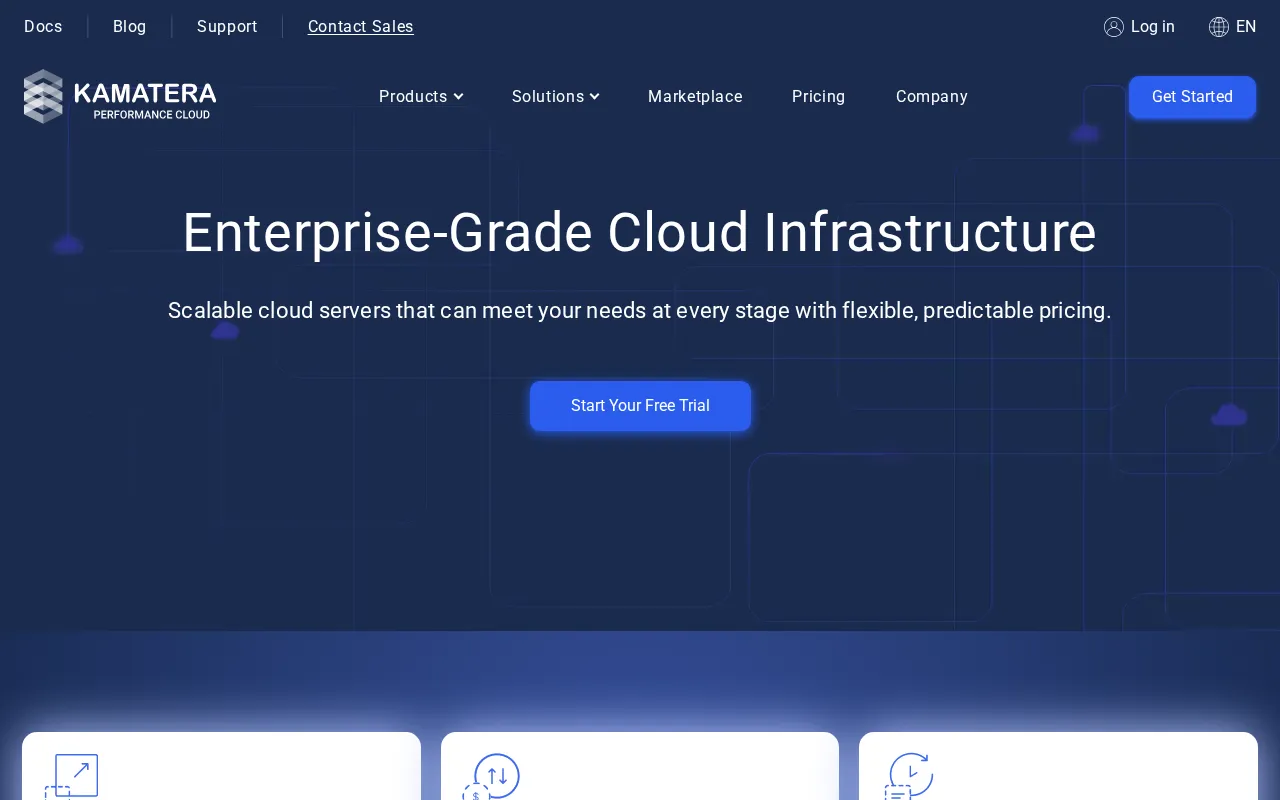Click Start Your Free Trial button

point(640,406)
